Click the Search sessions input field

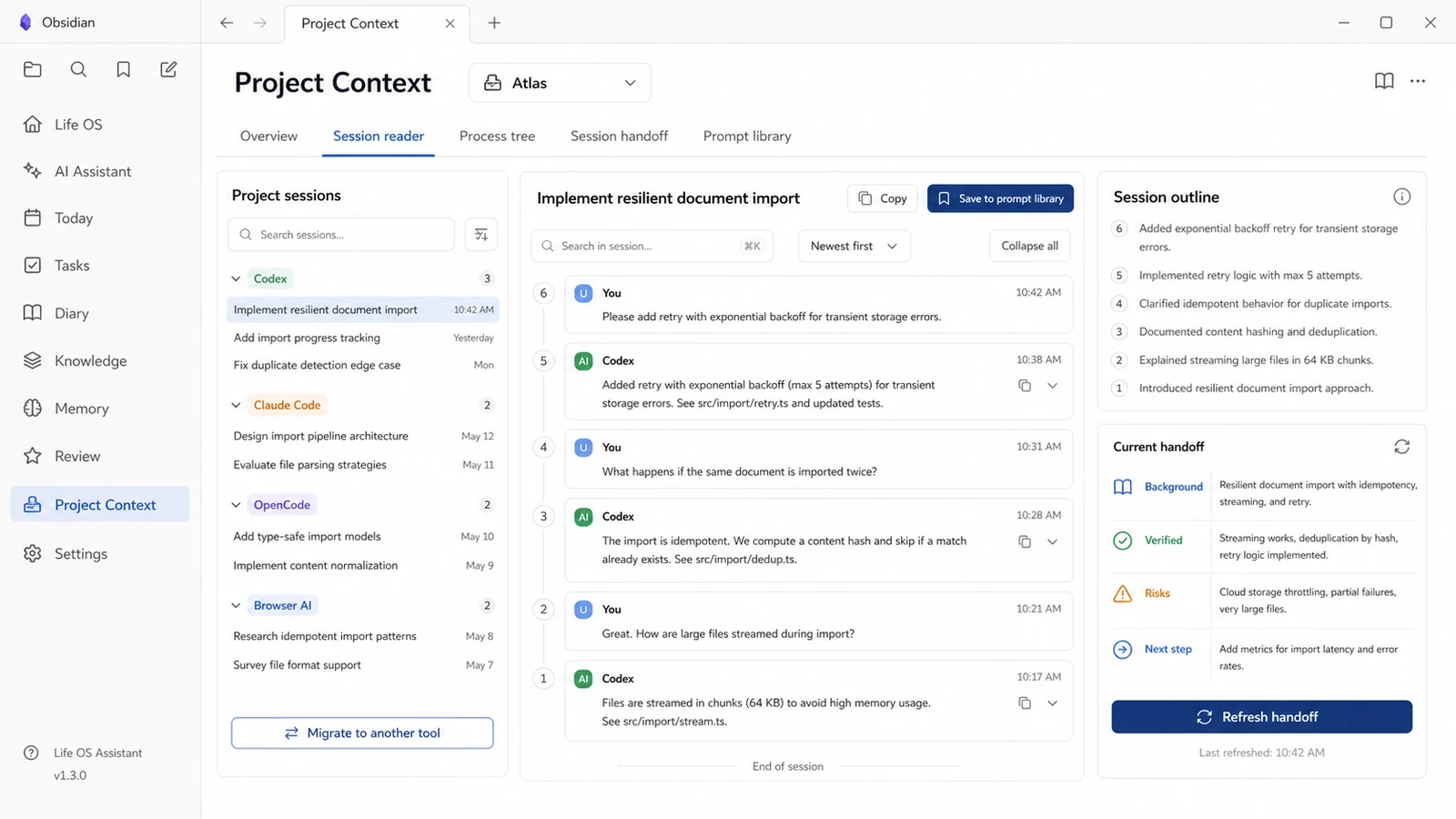pyautogui.click(x=341, y=234)
